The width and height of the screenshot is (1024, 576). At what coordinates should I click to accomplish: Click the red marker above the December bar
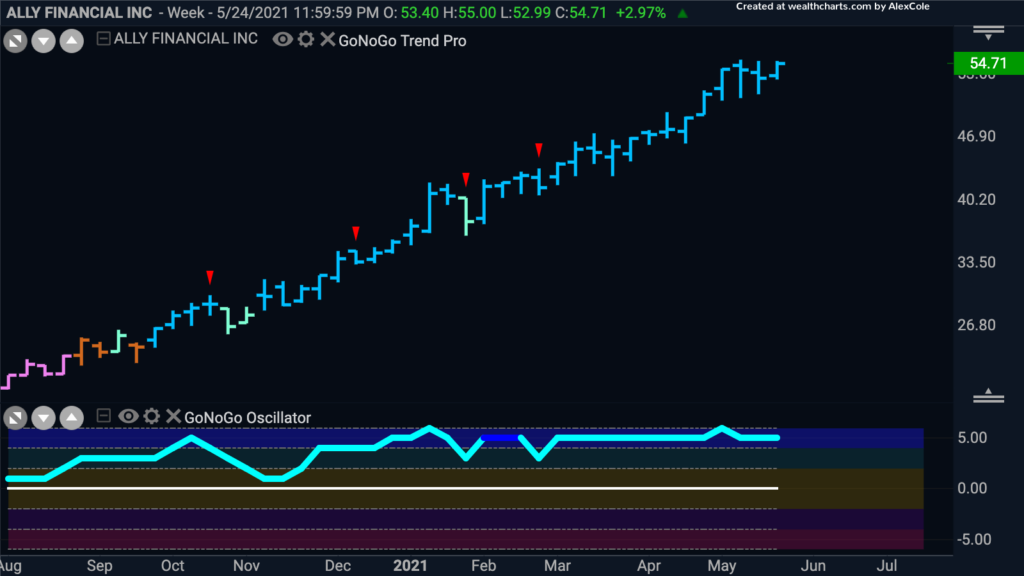coord(356,233)
